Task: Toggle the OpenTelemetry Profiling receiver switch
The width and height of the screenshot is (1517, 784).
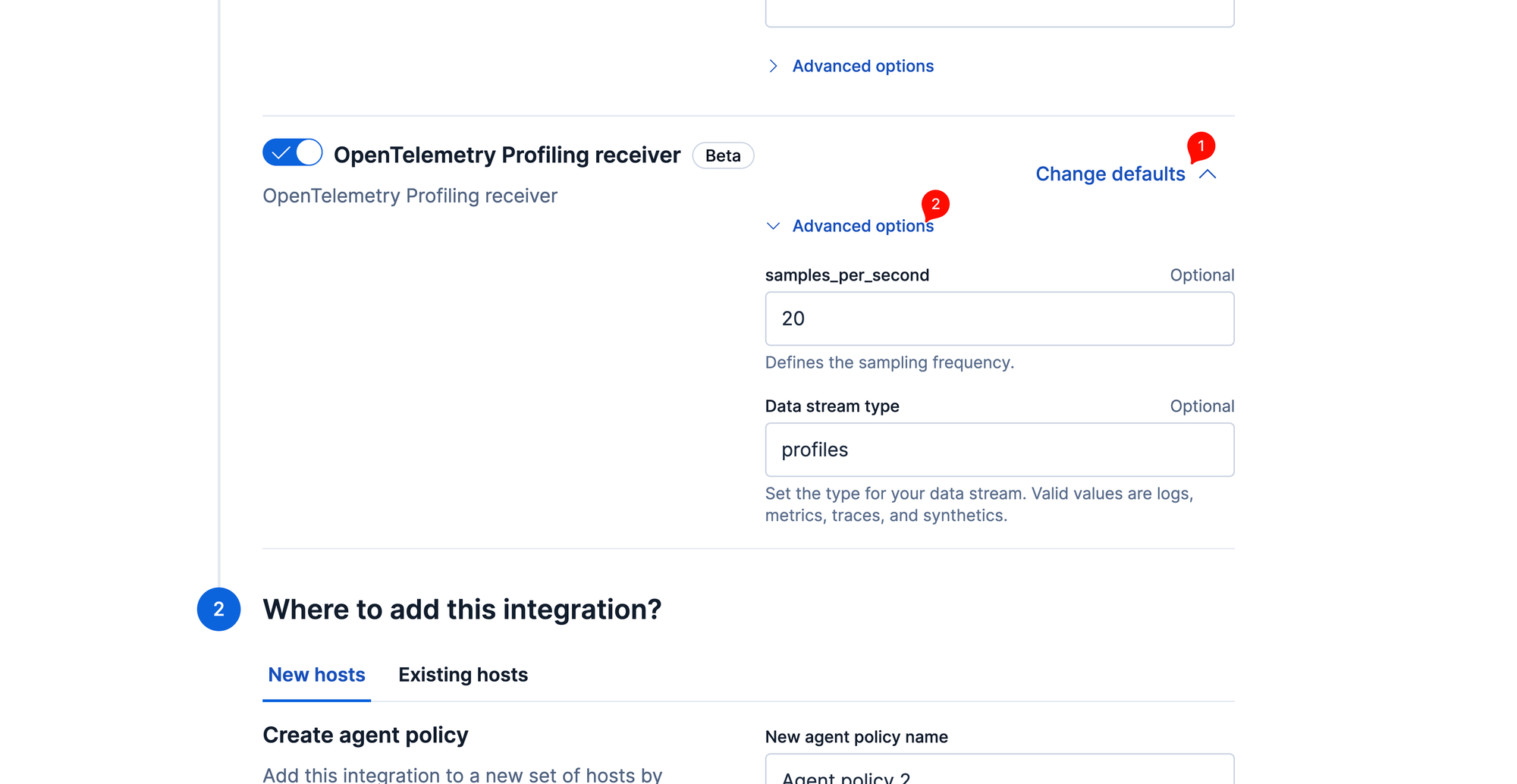Action: point(293,152)
